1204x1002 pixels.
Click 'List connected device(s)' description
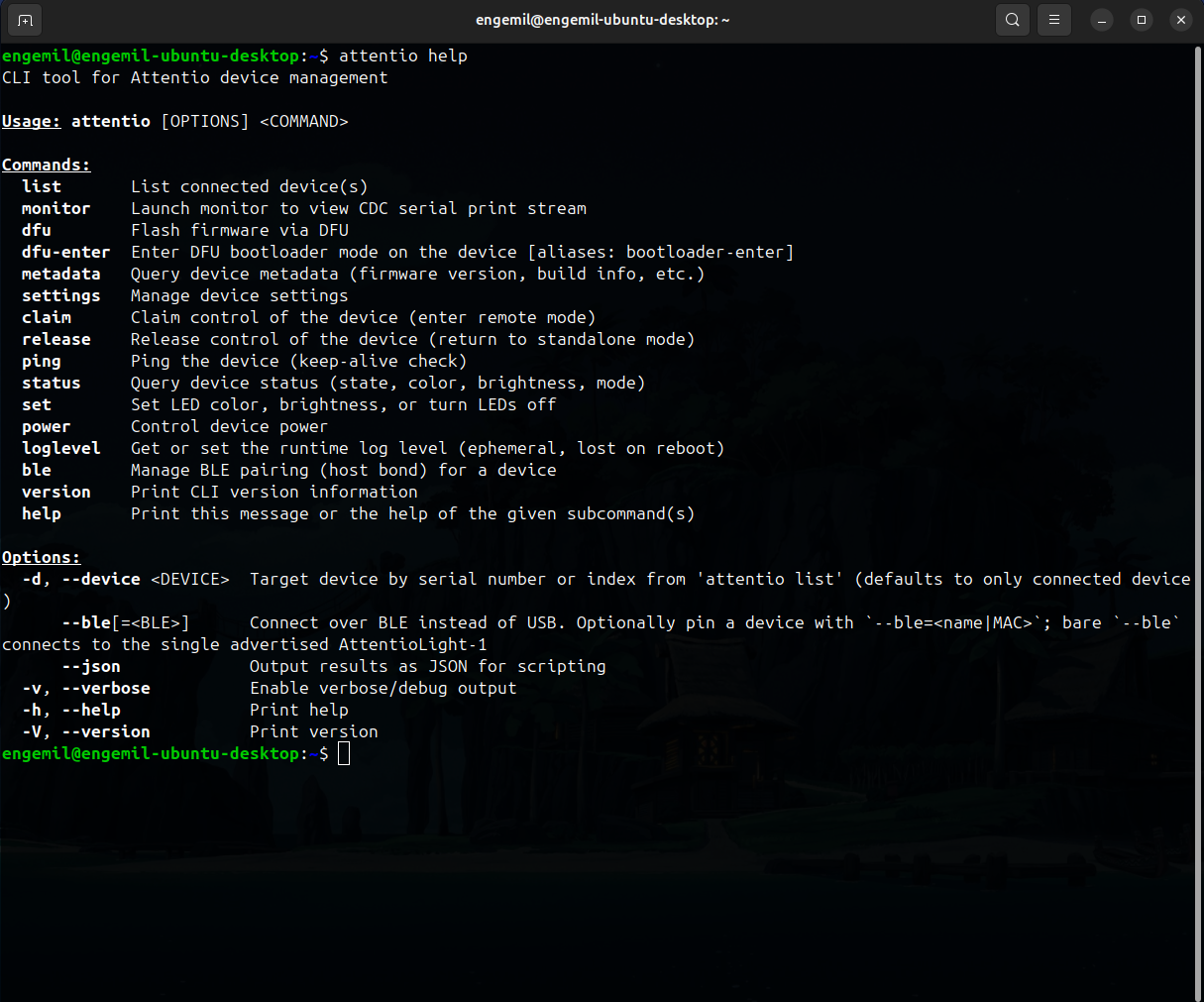(x=250, y=187)
